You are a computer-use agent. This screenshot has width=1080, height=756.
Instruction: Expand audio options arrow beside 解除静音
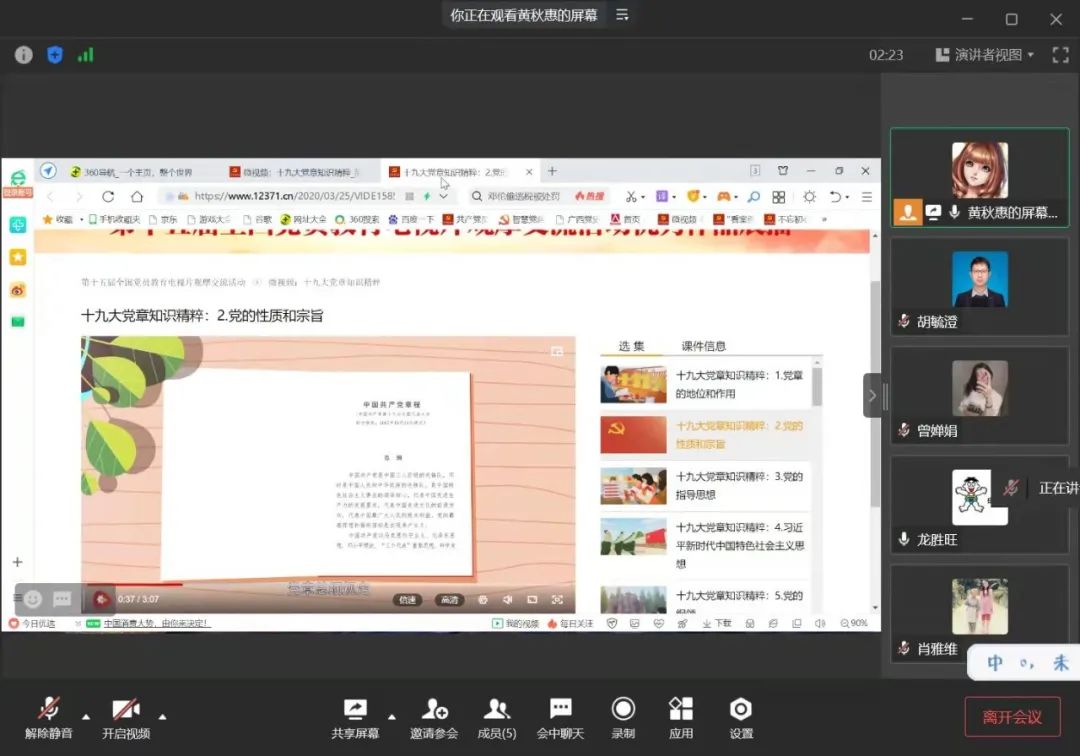click(86, 717)
